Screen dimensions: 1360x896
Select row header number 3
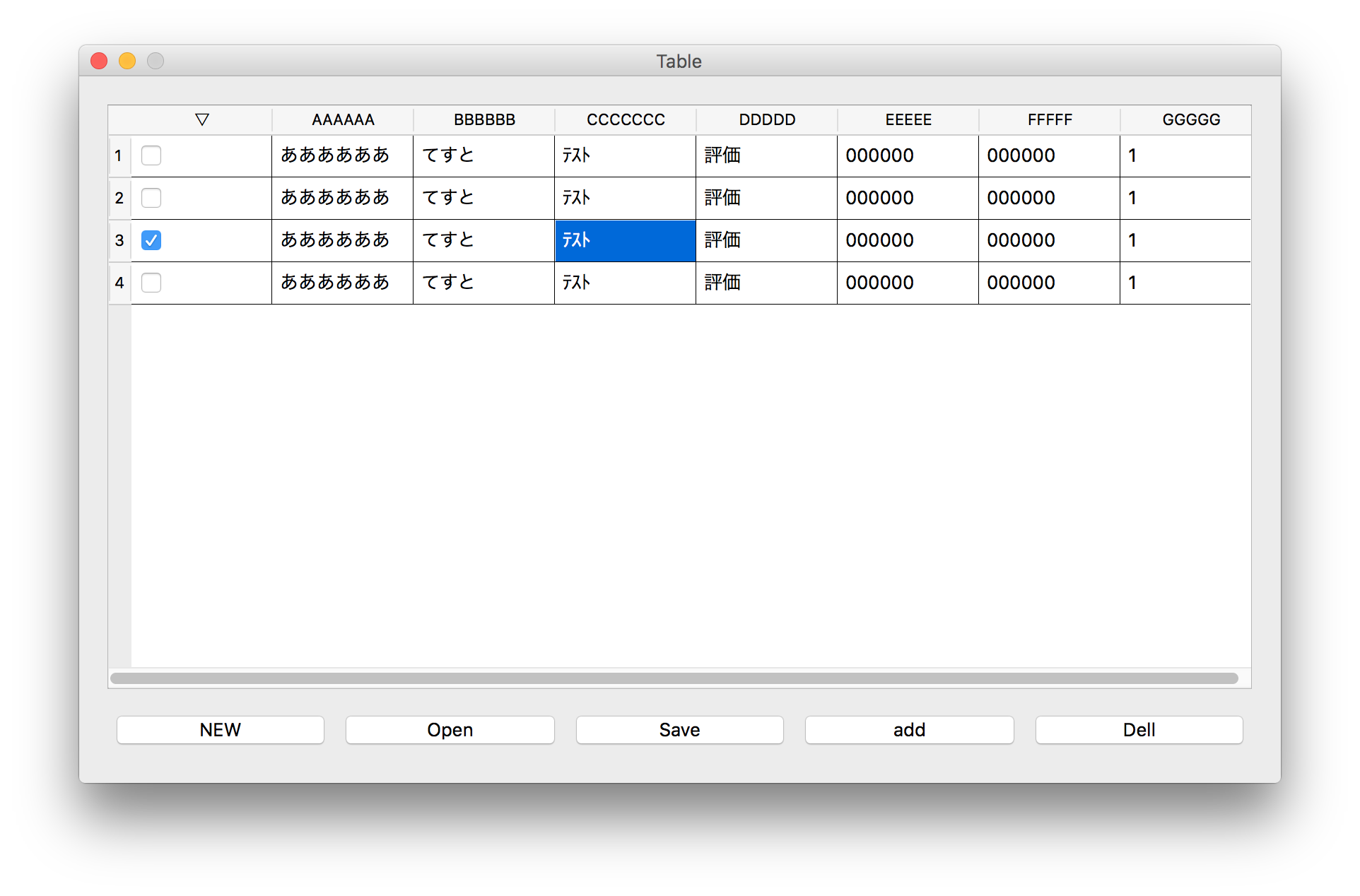click(119, 240)
